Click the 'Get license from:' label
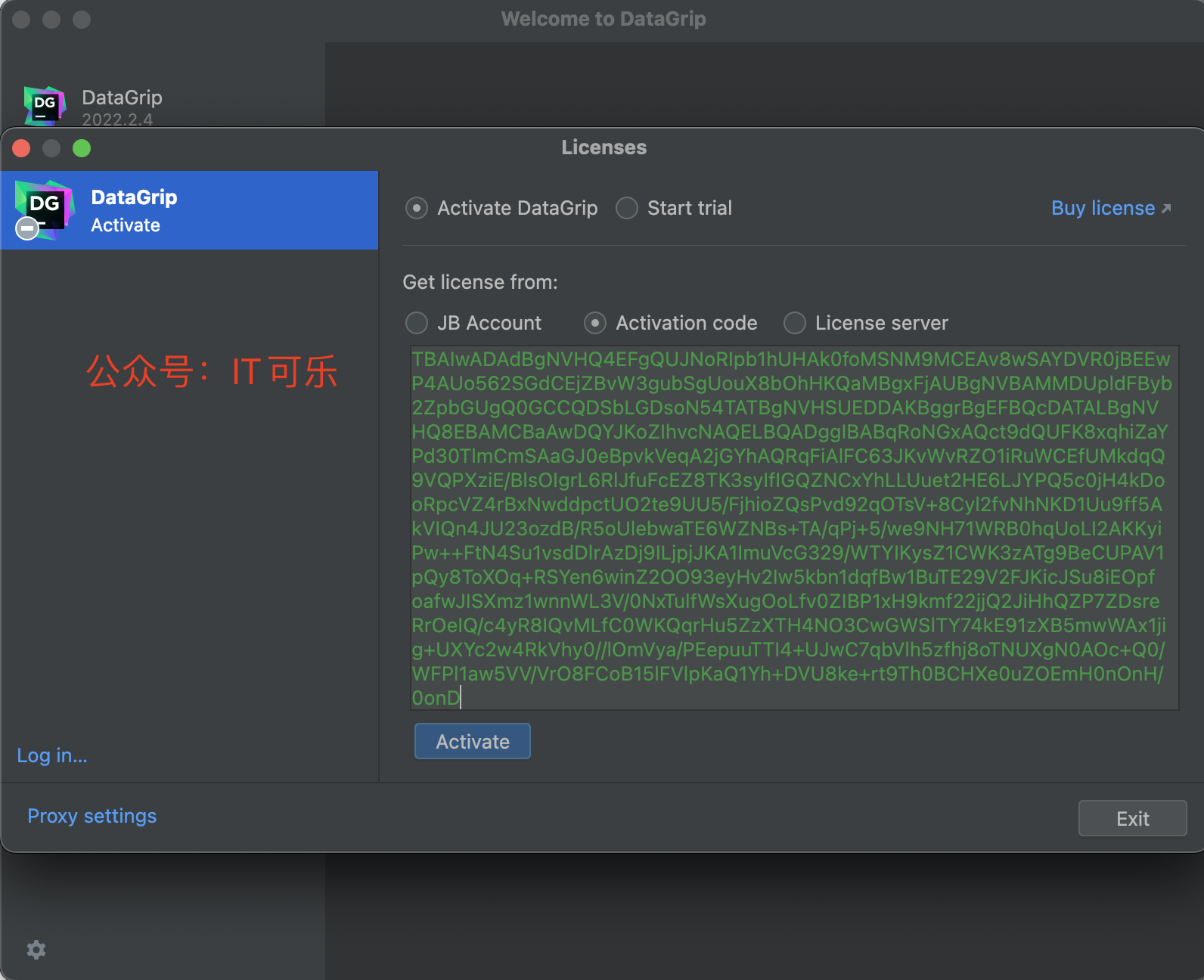Viewport: 1204px width, 980px height. point(480,282)
